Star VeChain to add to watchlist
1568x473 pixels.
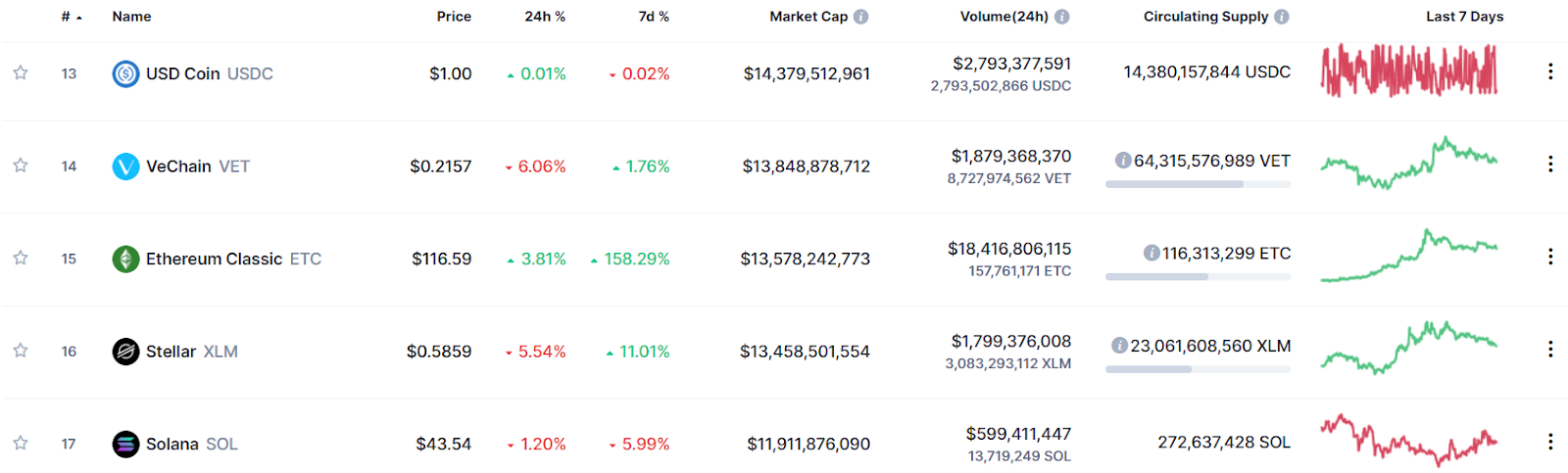[20, 166]
